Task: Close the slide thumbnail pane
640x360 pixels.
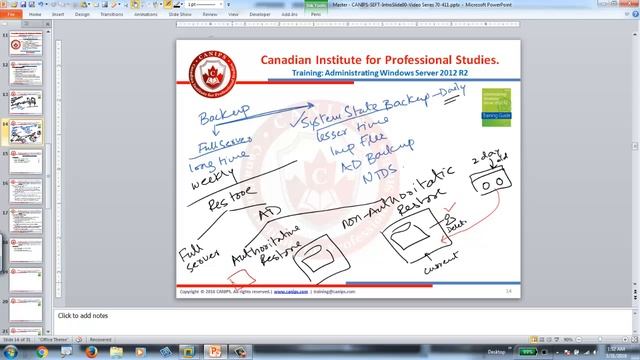Action: pos(47,24)
